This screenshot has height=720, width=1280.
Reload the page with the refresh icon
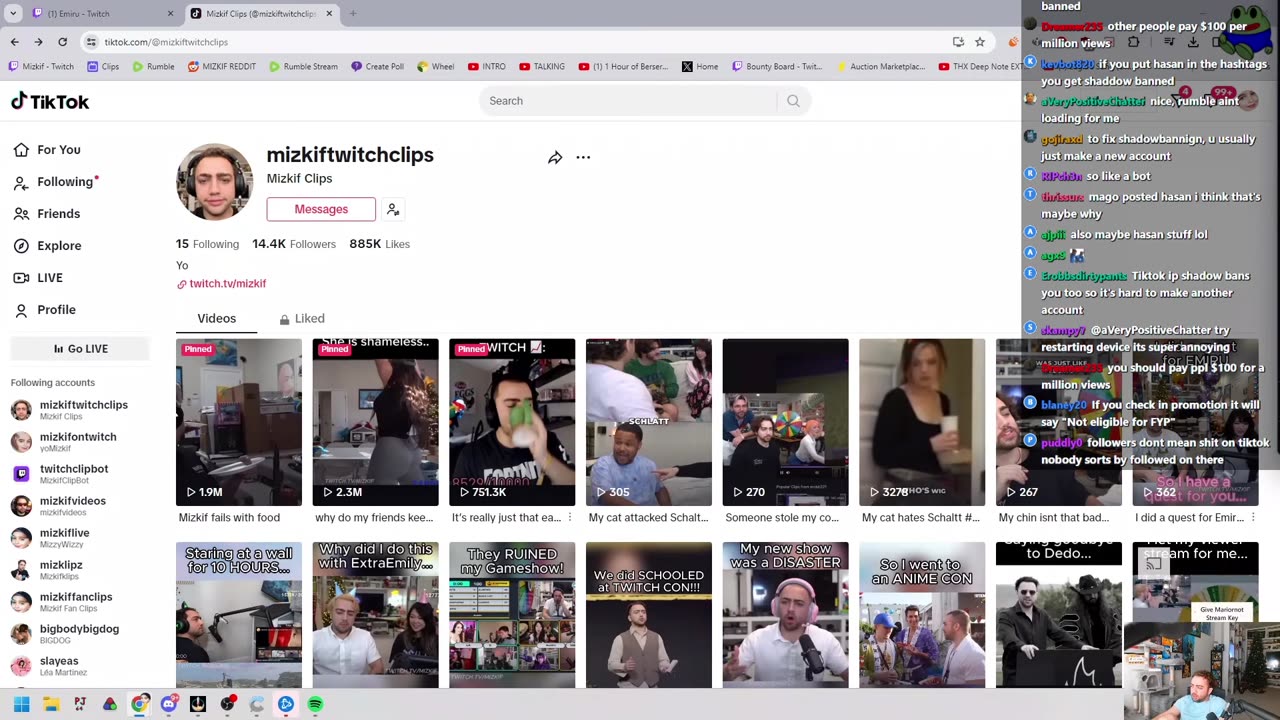[x=62, y=42]
